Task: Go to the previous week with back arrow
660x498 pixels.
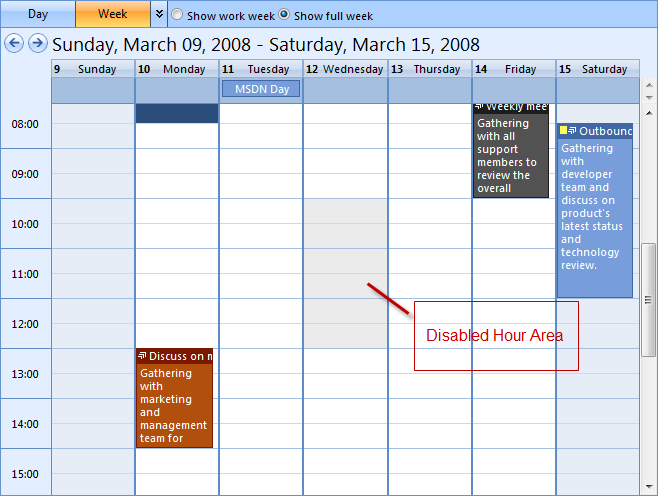Action: pyautogui.click(x=14, y=43)
